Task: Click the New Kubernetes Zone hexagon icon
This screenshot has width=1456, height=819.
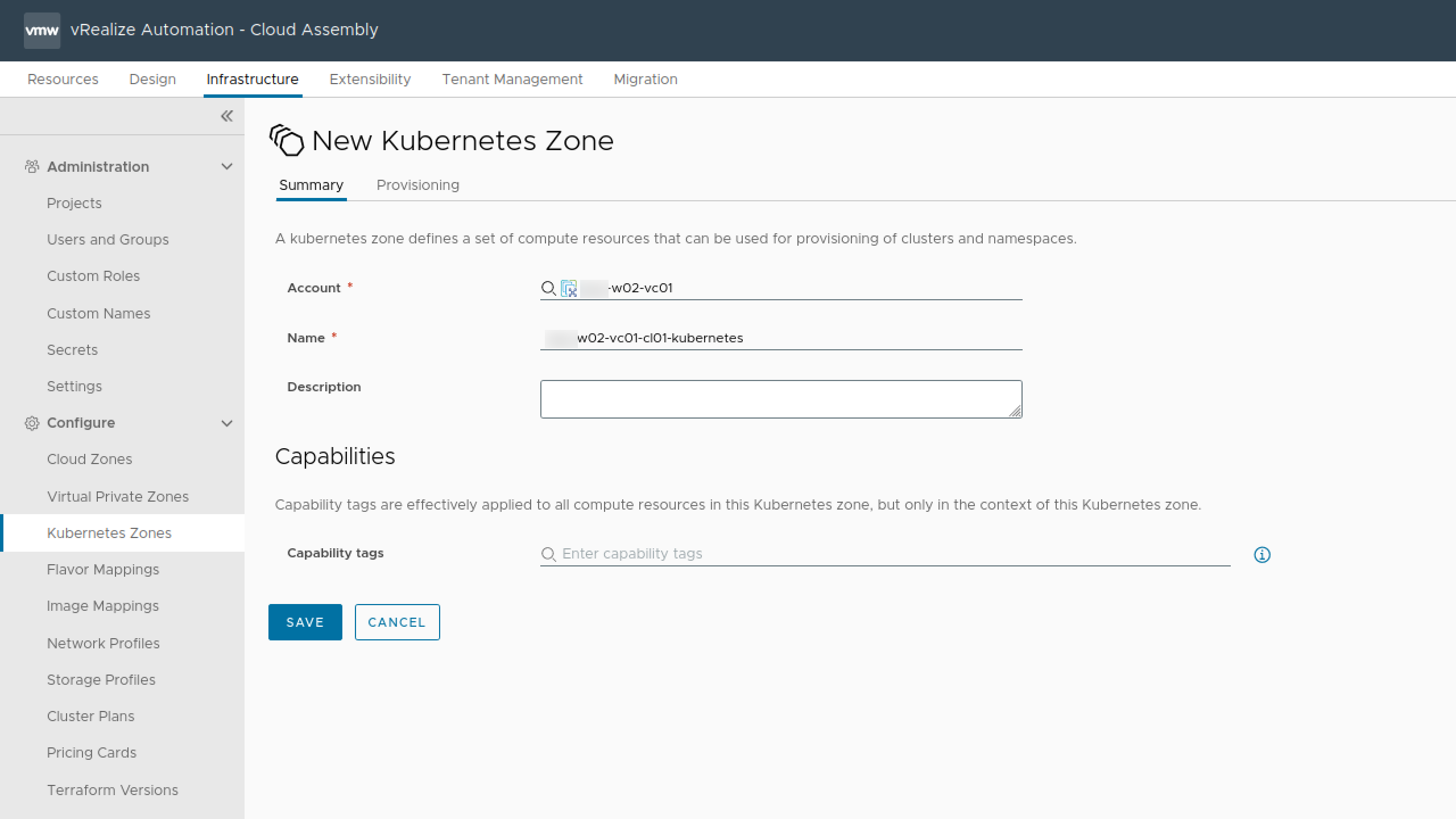Action: 287,140
